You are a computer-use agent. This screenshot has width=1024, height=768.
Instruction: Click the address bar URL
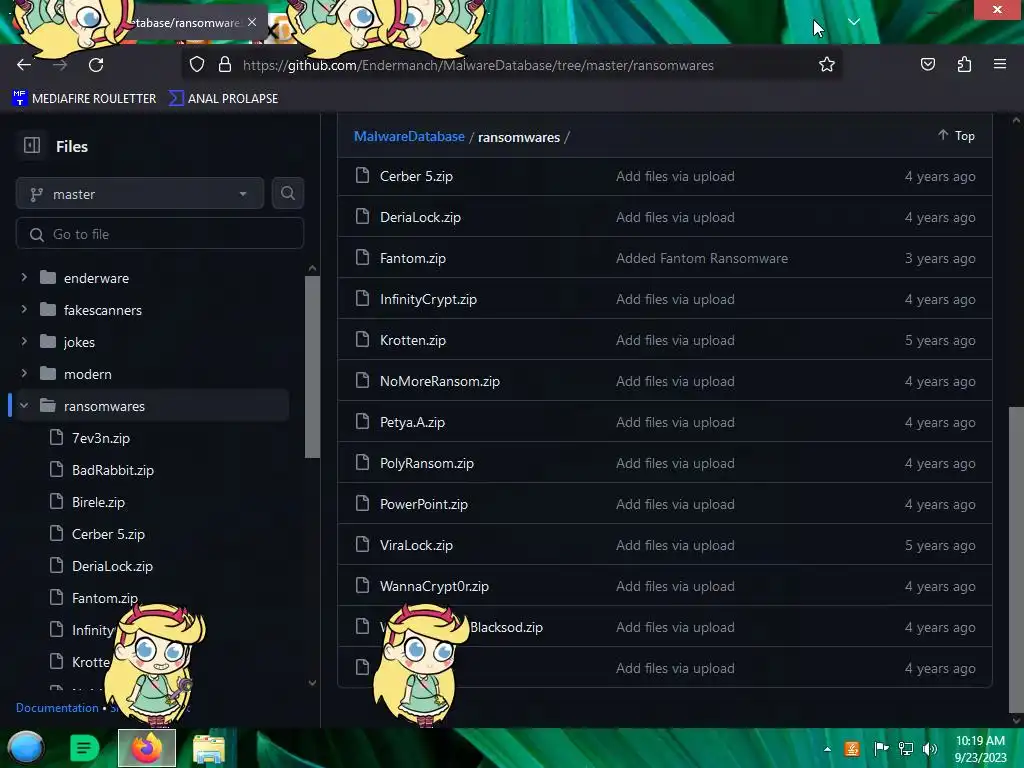pos(478,65)
